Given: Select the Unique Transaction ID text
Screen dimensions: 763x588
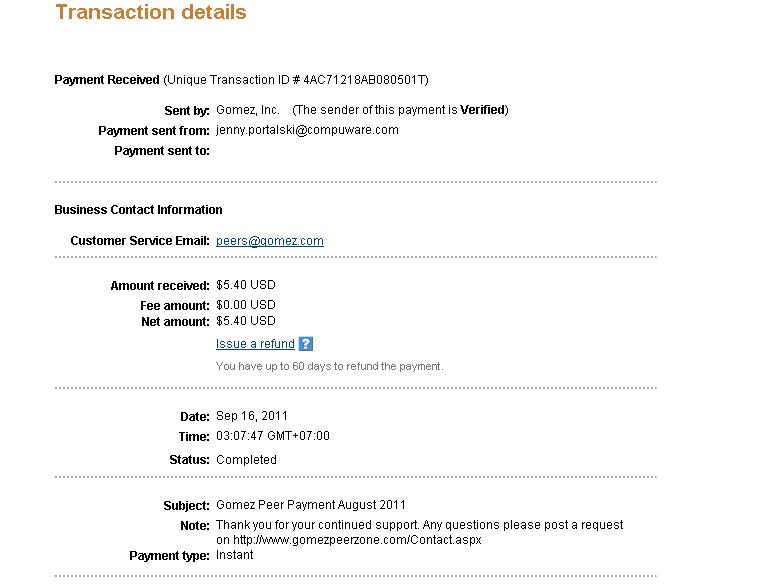Looking at the screenshot, I should (x=296, y=80).
